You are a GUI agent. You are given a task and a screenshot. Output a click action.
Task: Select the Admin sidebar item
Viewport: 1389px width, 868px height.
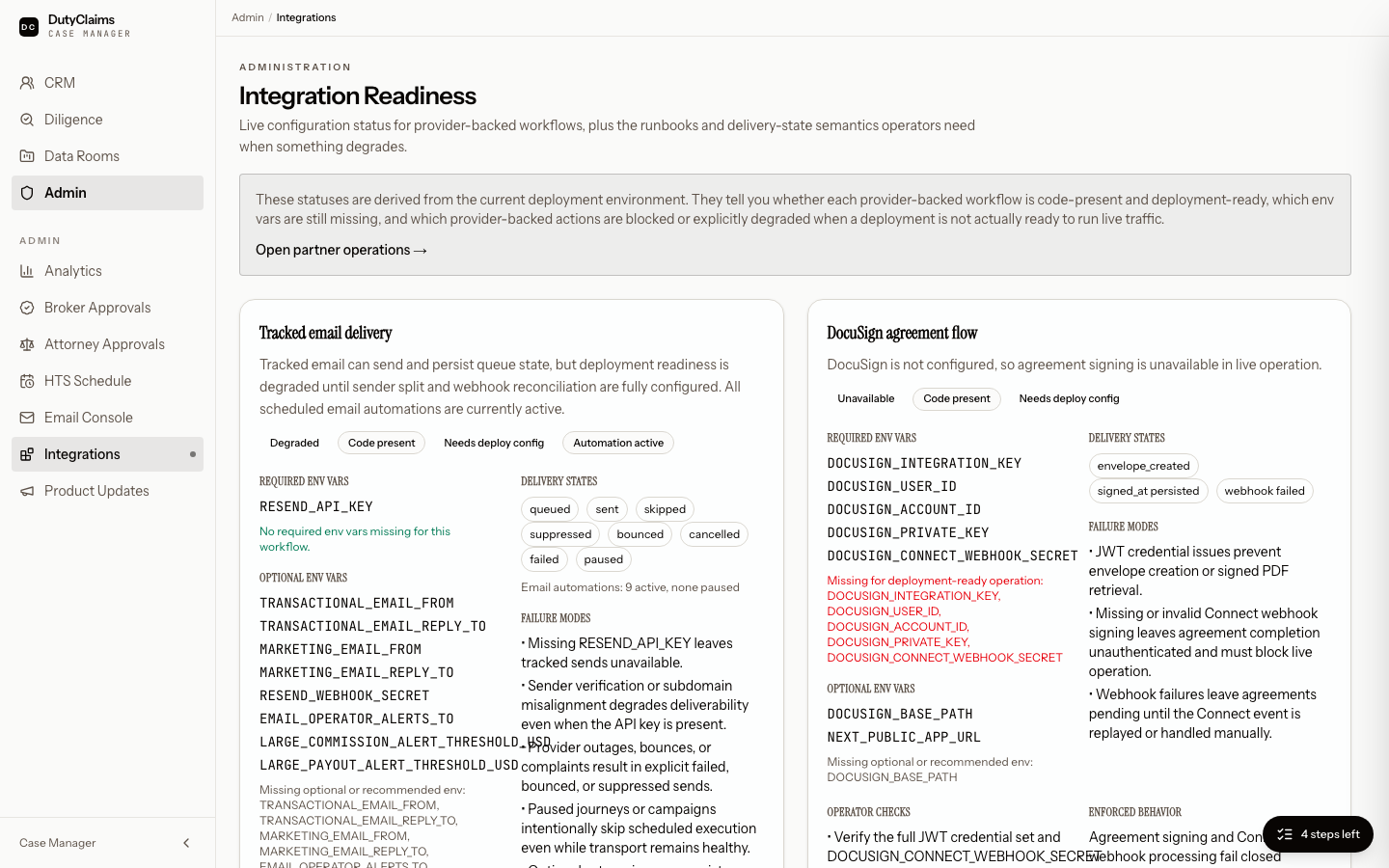(x=107, y=193)
